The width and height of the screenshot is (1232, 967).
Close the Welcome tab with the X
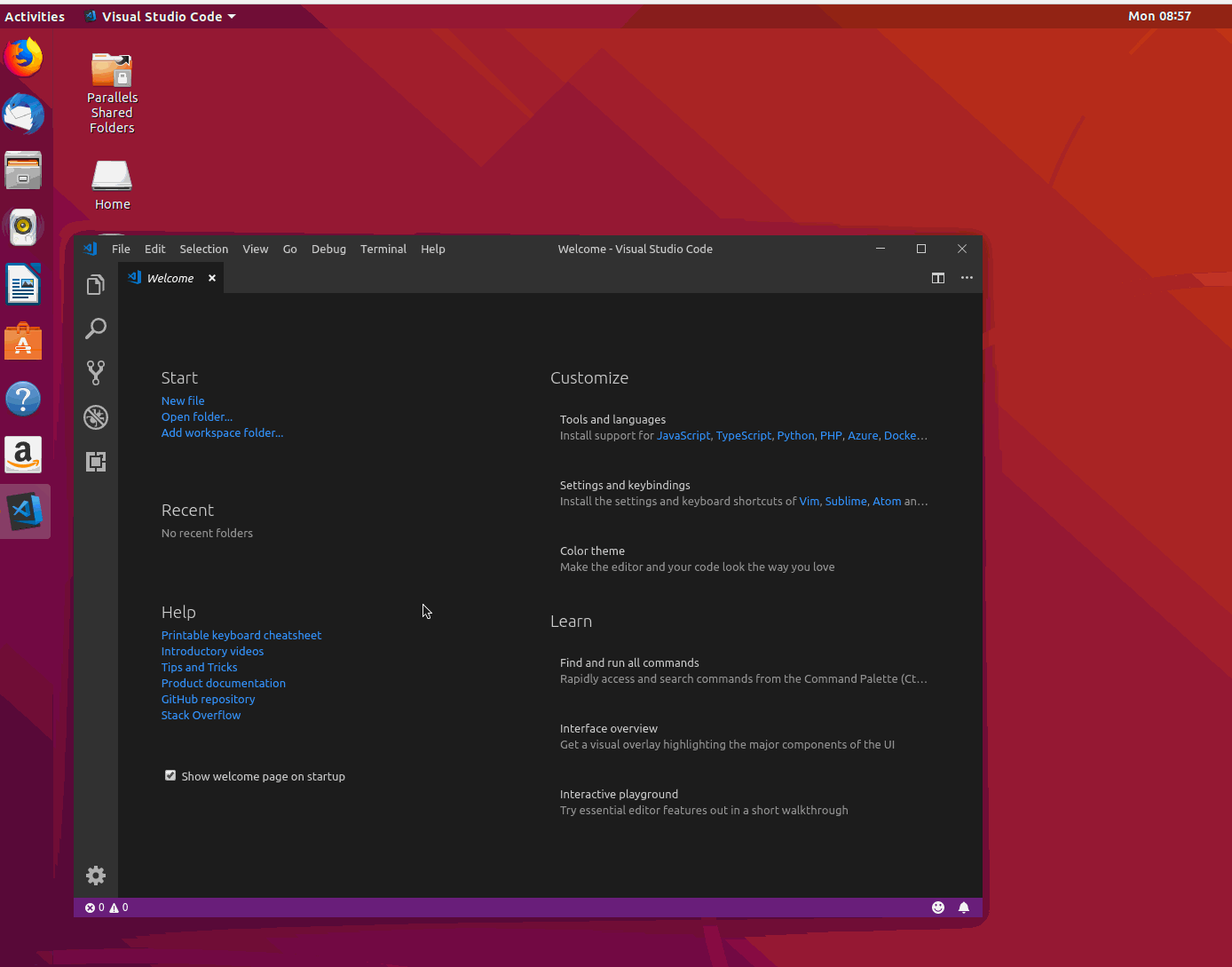tap(212, 278)
